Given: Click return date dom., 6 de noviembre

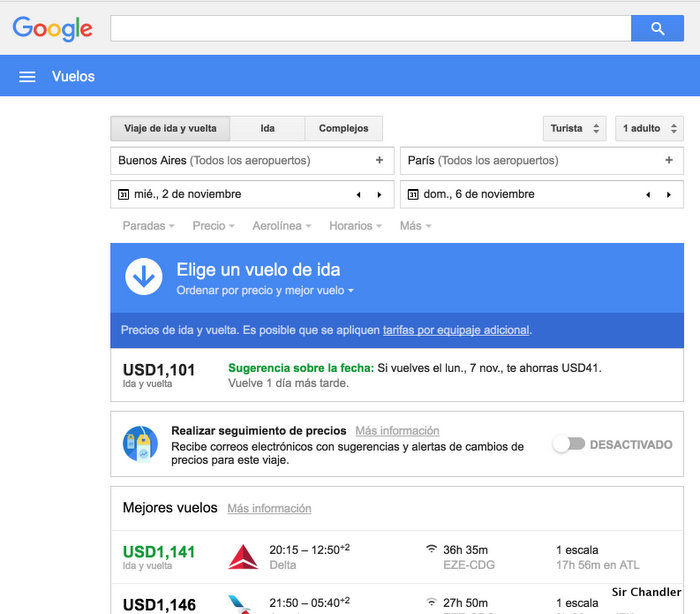Looking at the screenshot, I should tap(479, 194).
